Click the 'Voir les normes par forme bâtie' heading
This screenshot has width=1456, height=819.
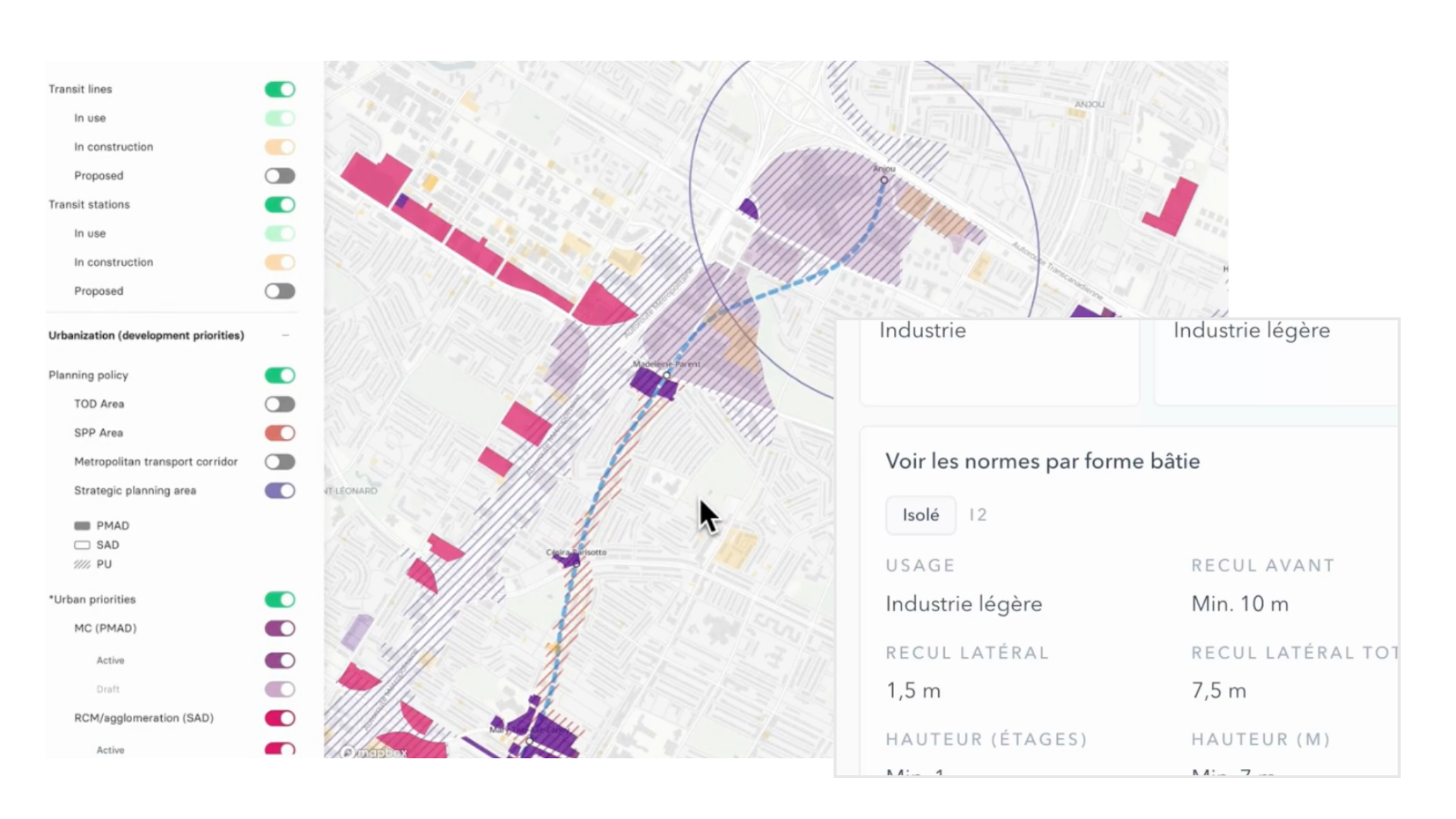click(1043, 461)
